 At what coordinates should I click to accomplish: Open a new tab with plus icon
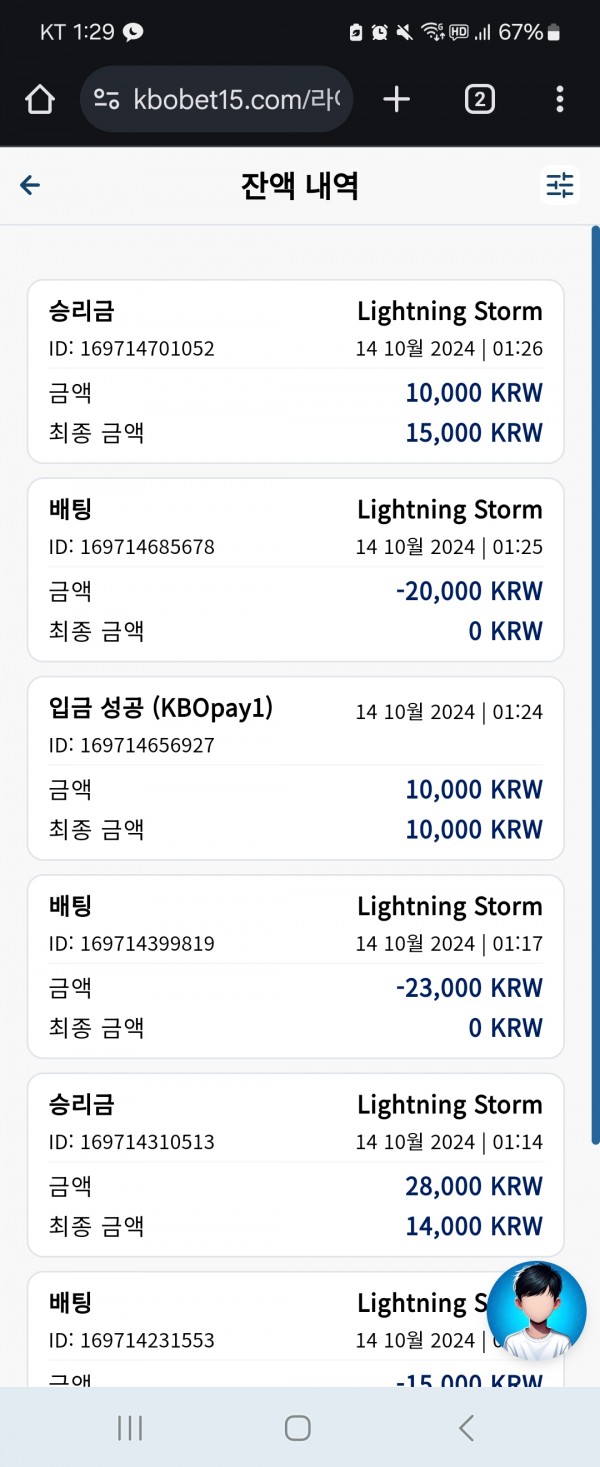pyautogui.click(x=397, y=99)
